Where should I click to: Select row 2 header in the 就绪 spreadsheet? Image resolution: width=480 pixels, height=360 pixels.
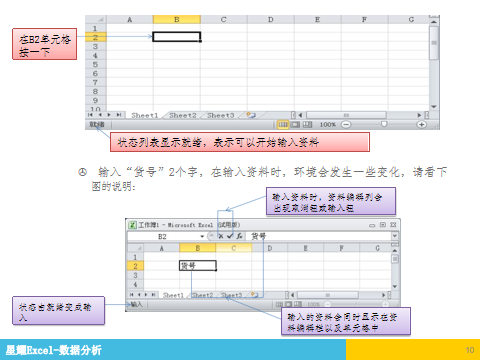pos(96,37)
